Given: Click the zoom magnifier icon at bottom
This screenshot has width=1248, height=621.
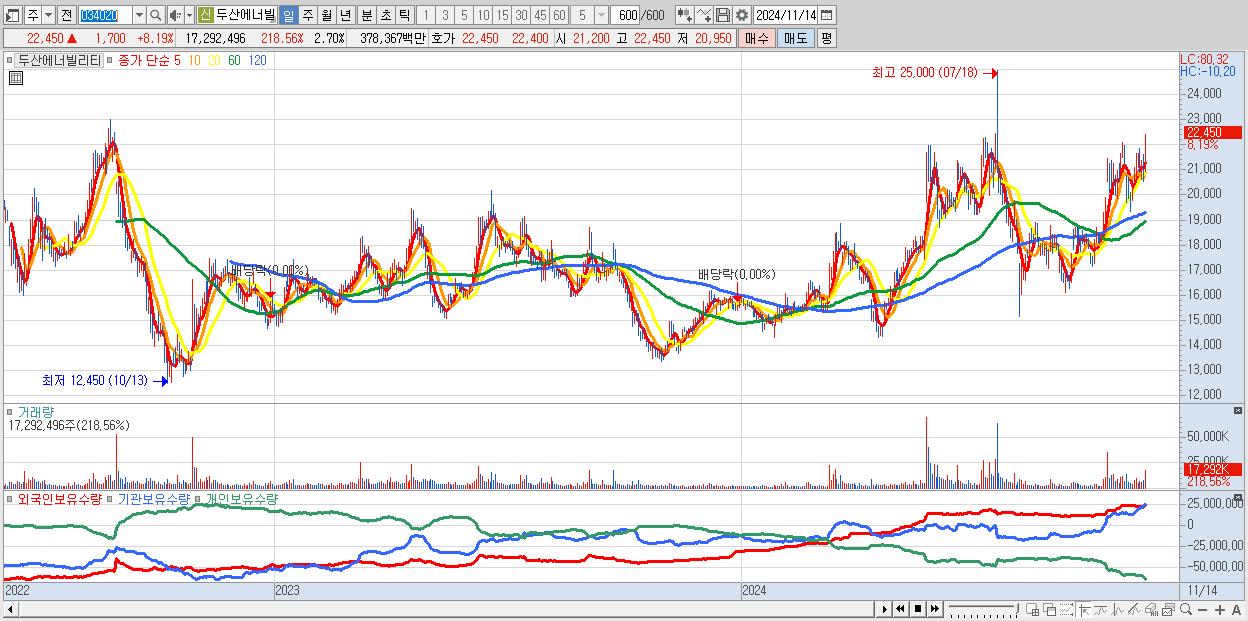Looking at the screenshot, I should tap(1185, 609).
